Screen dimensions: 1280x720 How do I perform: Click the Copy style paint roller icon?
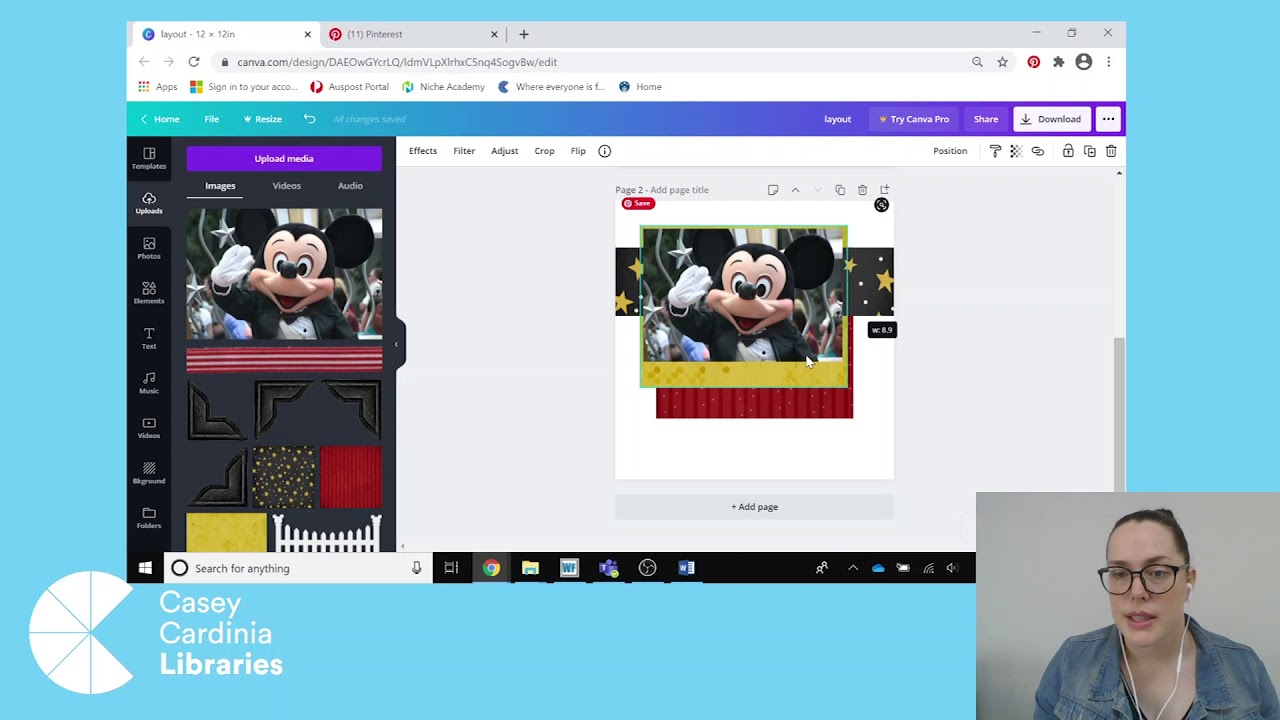[x=995, y=151]
